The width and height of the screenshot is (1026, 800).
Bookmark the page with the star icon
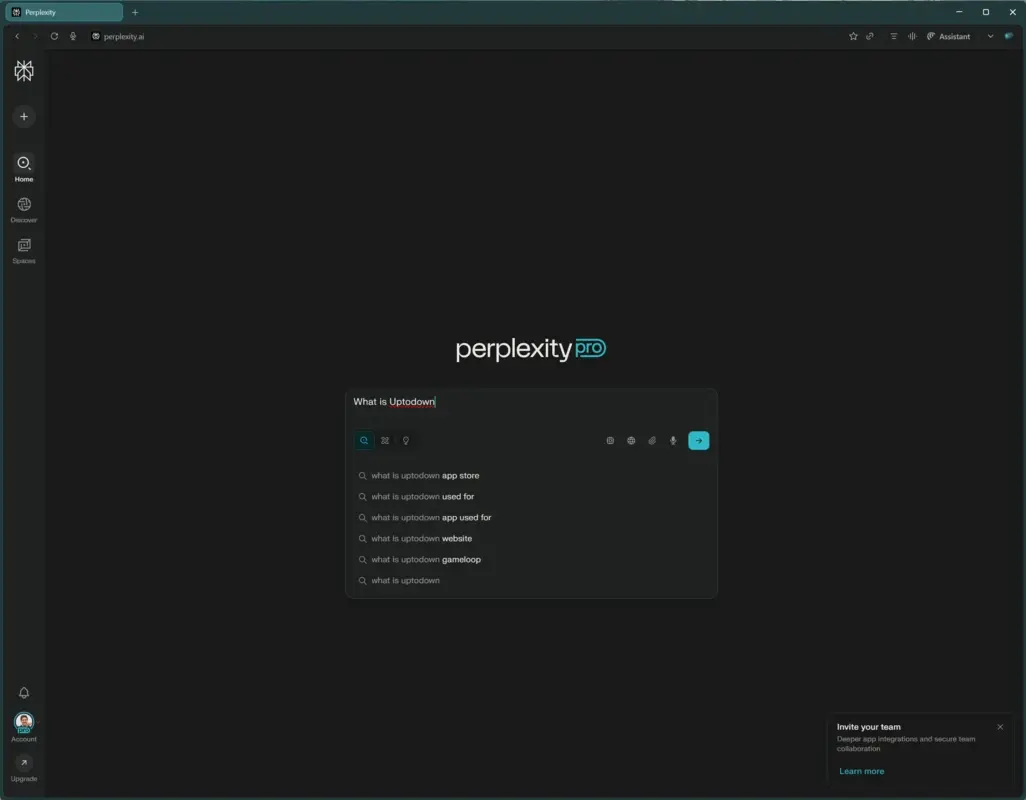853,36
